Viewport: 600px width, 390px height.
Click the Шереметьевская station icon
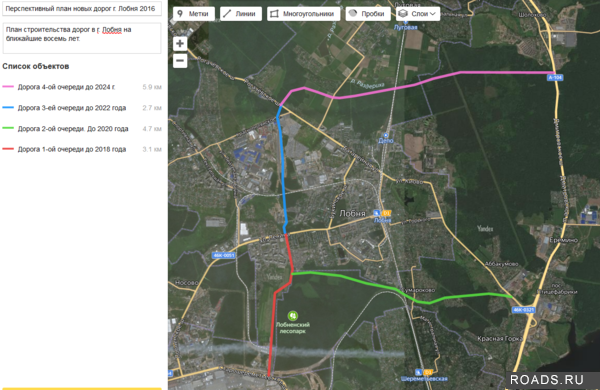tap(419, 372)
